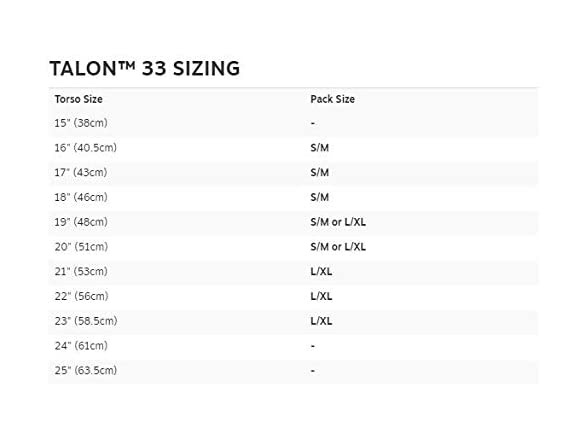Click the 15" (38cm) torso row
This screenshot has height=441, width=588.
point(293,123)
